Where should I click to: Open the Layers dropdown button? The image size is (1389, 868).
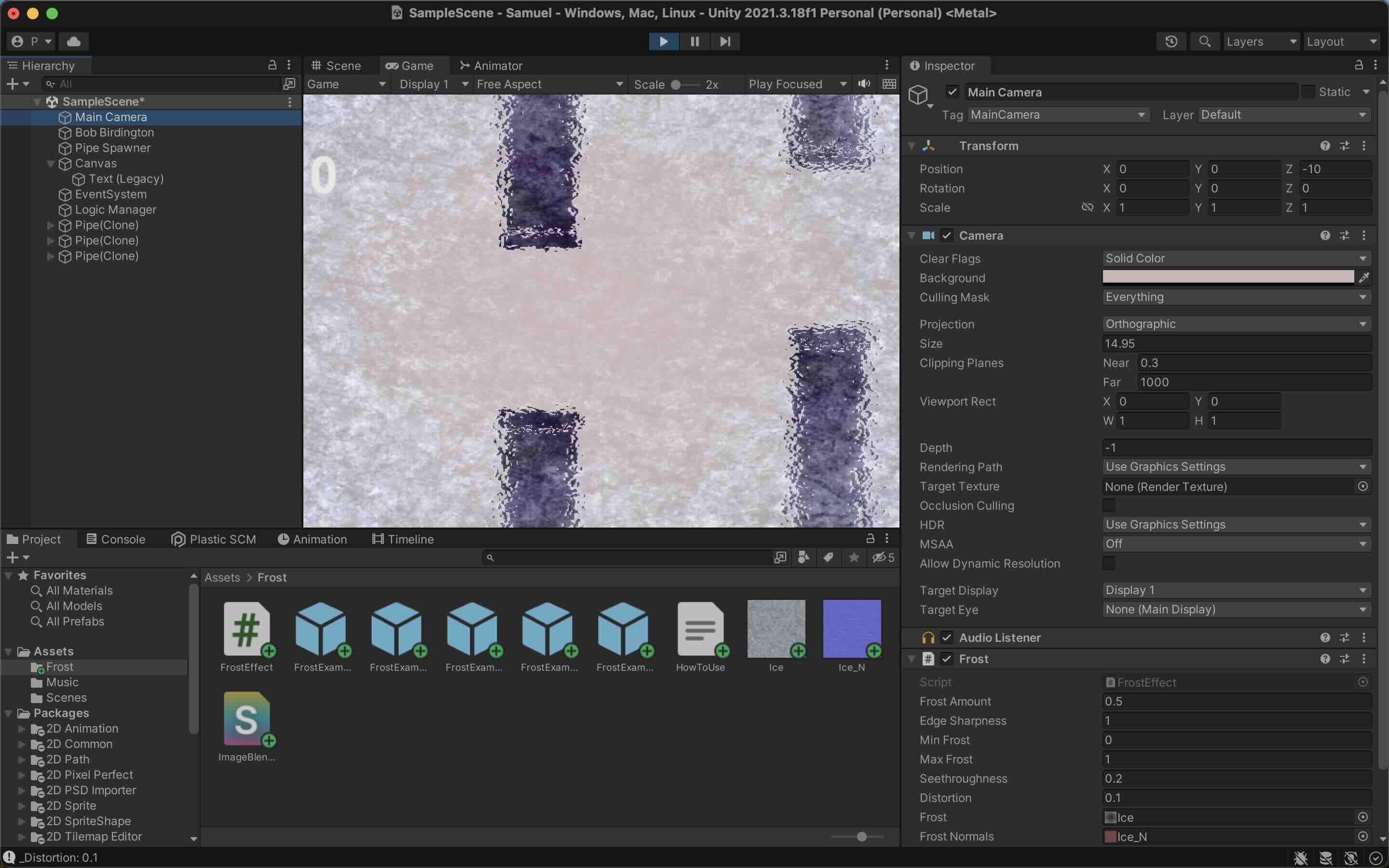(1260, 41)
